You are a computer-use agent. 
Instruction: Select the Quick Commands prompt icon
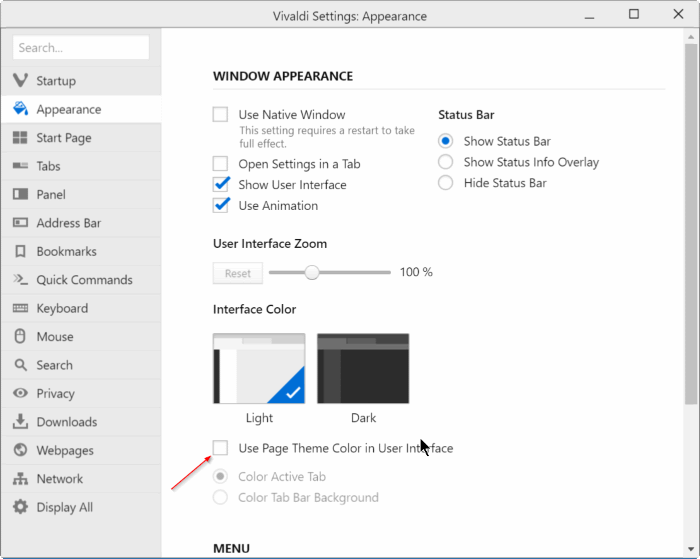click(x=20, y=280)
